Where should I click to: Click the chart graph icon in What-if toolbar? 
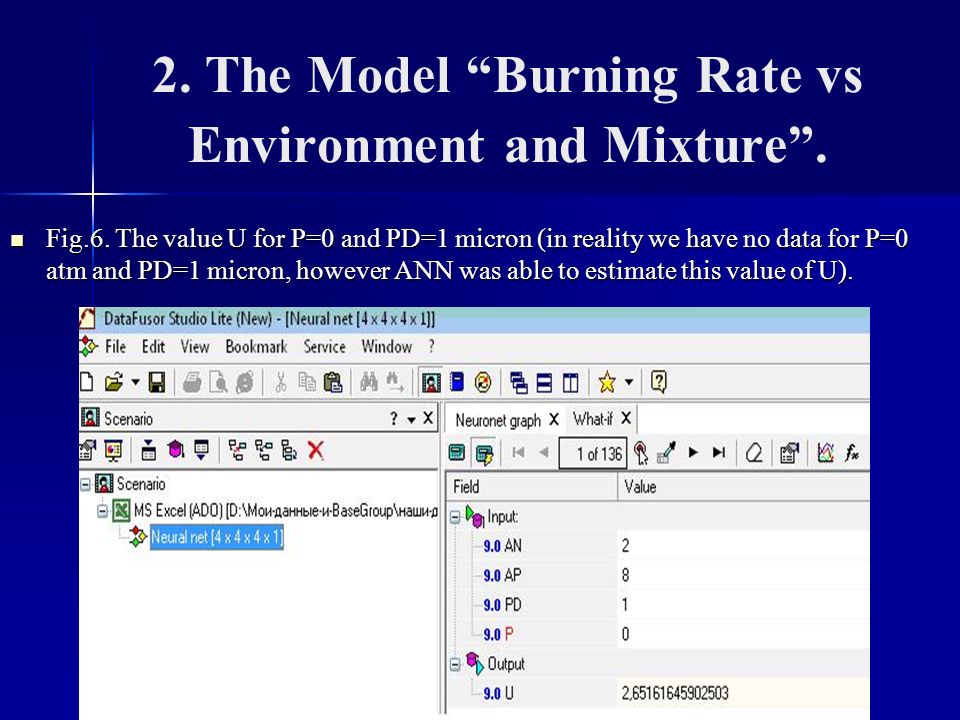click(x=825, y=454)
